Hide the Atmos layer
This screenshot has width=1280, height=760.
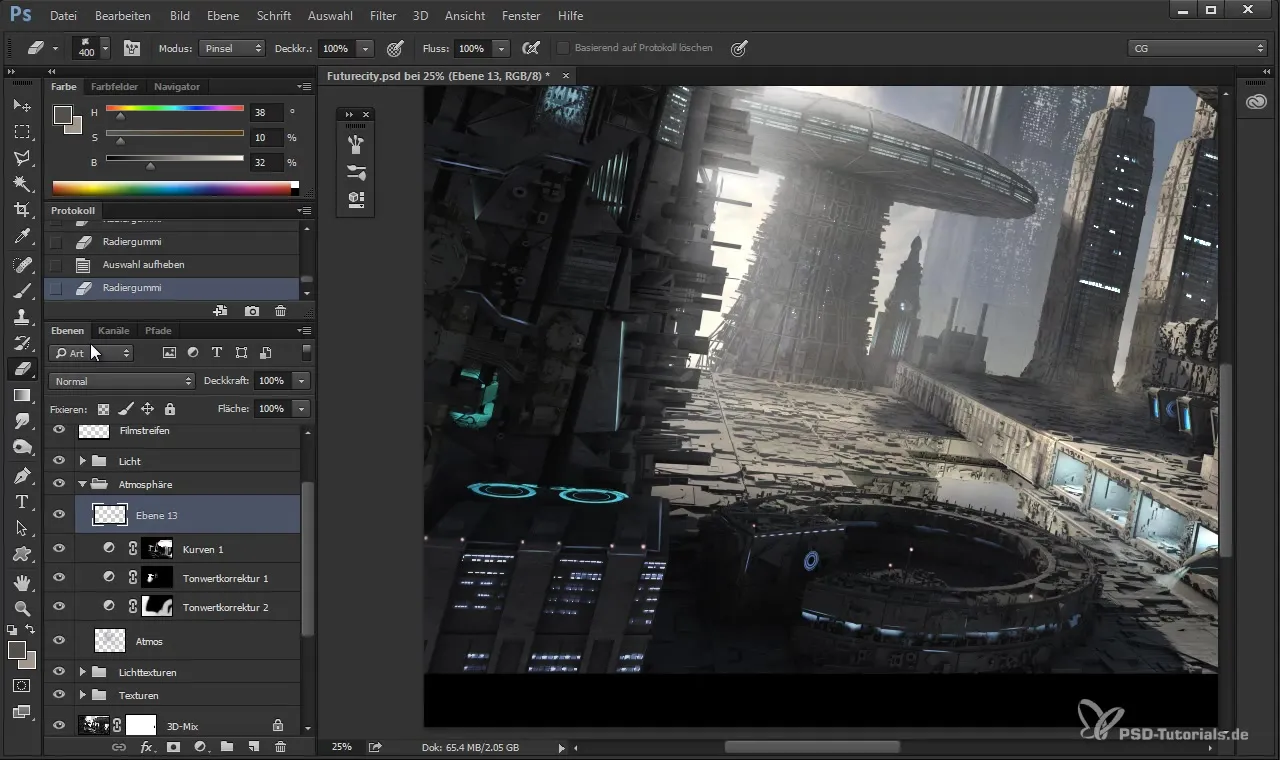click(x=59, y=641)
